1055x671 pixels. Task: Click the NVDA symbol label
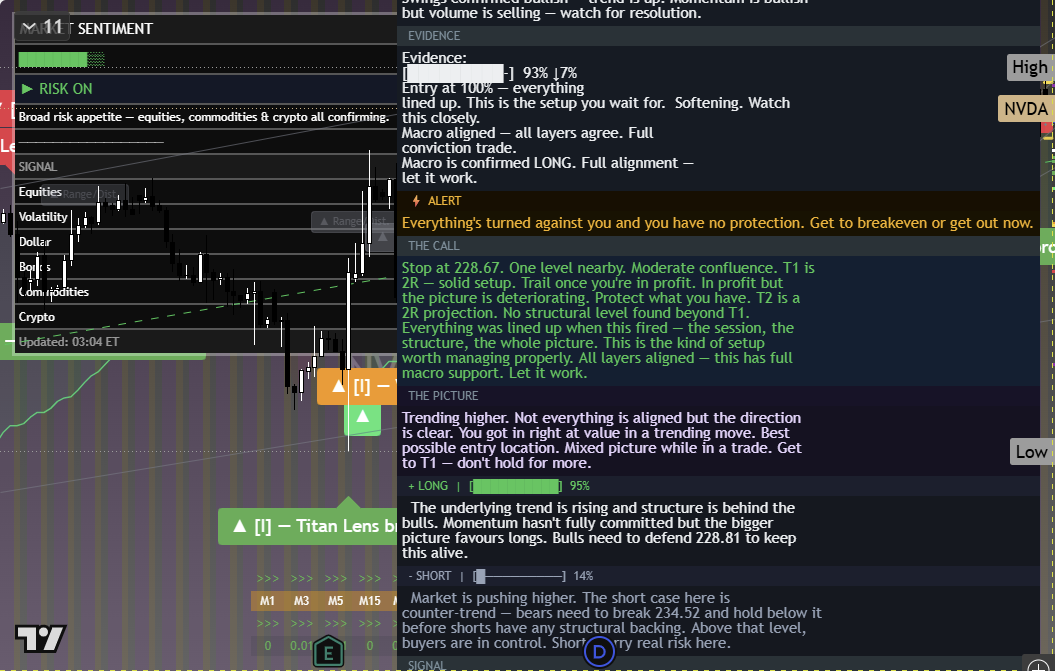(x=1025, y=109)
